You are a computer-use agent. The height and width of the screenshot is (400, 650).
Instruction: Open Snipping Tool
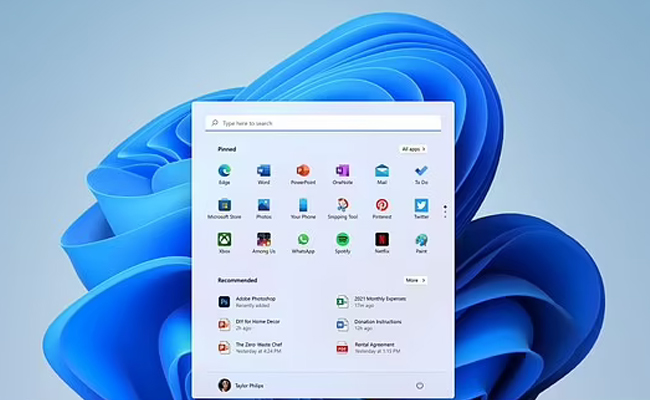coord(342,208)
